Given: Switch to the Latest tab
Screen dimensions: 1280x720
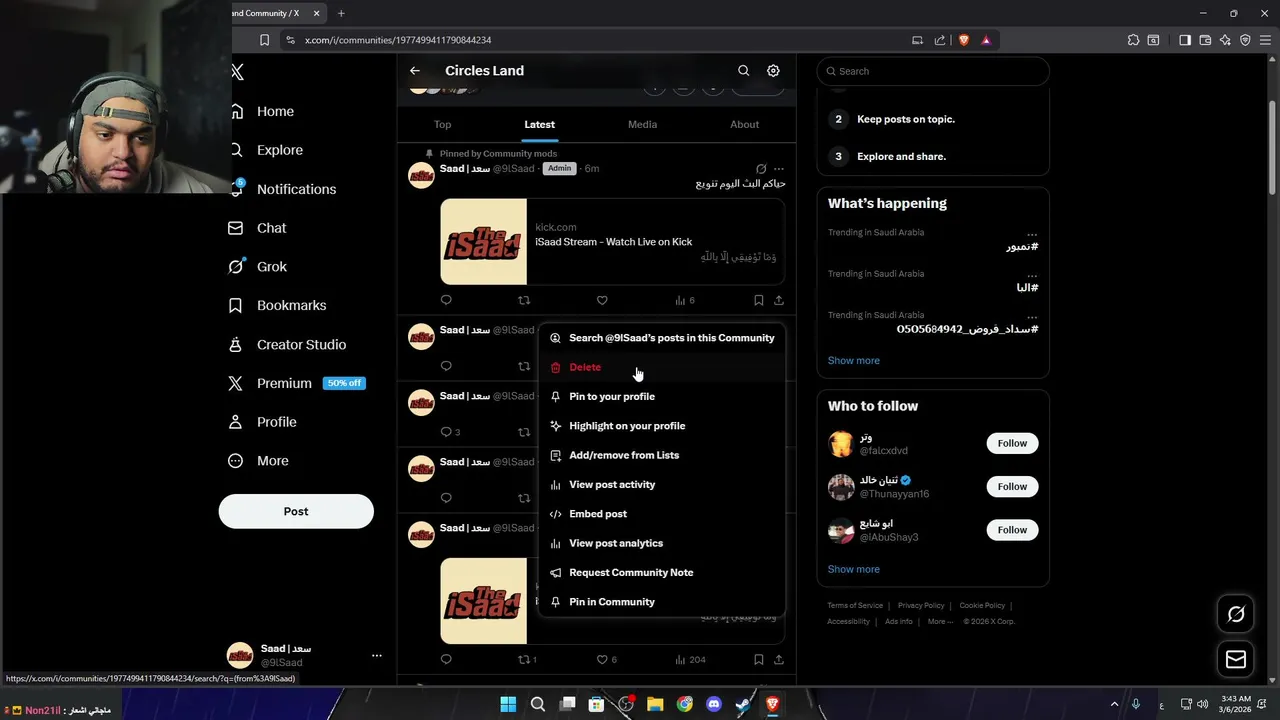Looking at the screenshot, I should 539,124.
